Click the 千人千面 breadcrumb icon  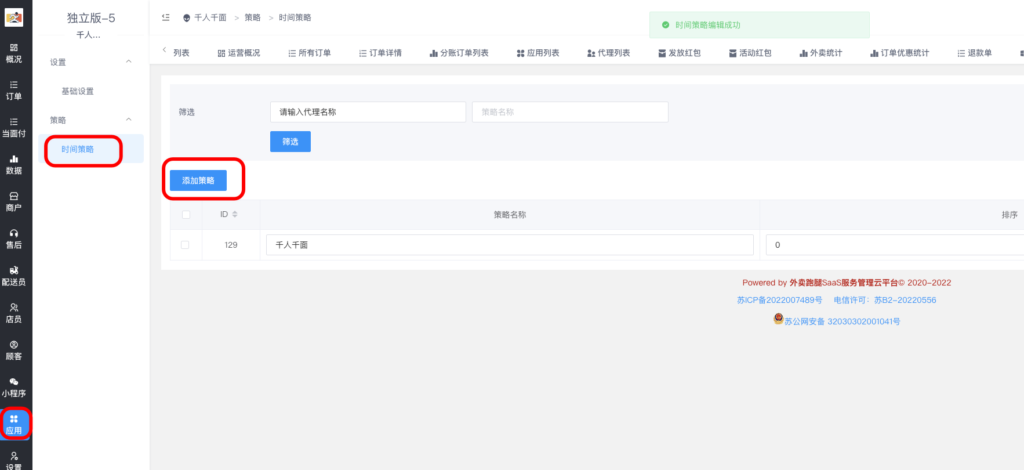pyautogui.click(x=187, y=18)
